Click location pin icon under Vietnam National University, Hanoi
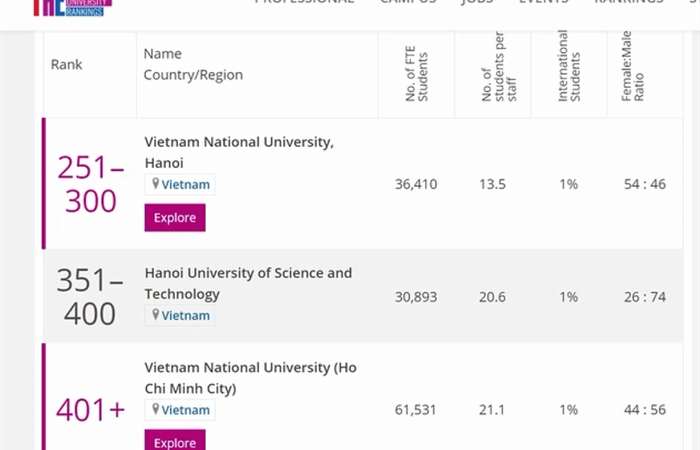Viewport: 700px width, 450px height. [155, 183]
